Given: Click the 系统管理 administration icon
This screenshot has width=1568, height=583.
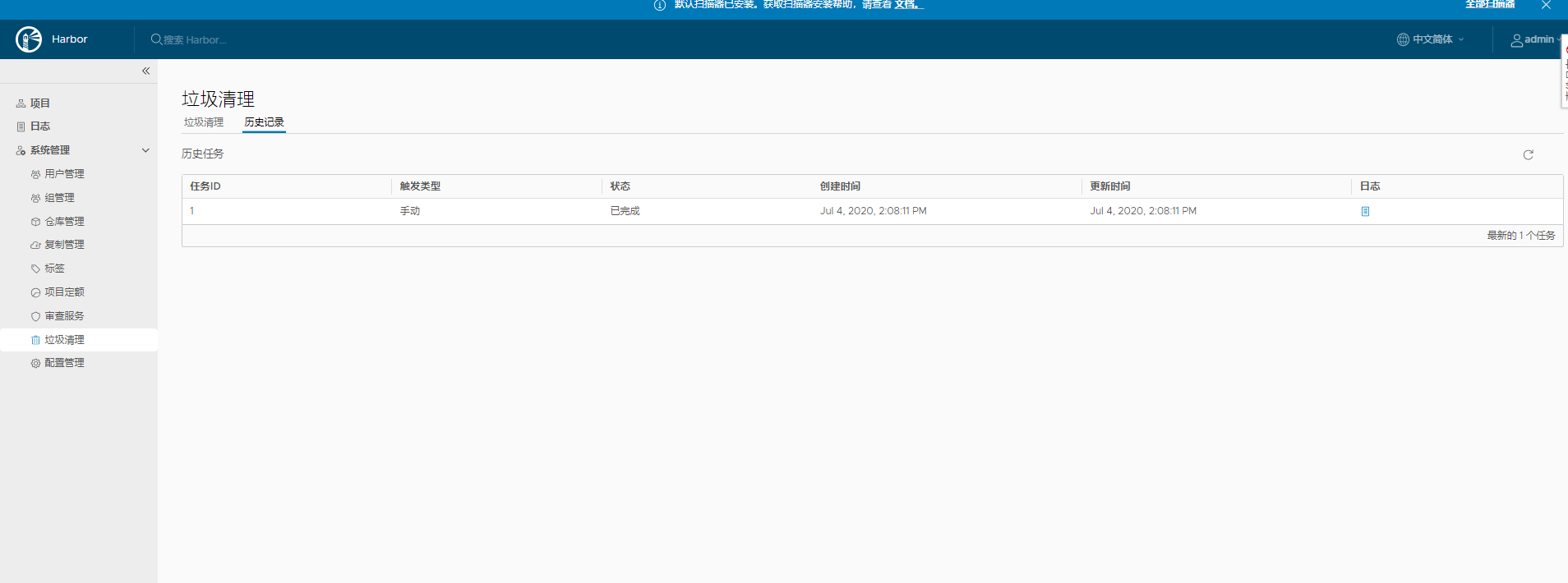Looking at the screenshot, I should 21,150.
